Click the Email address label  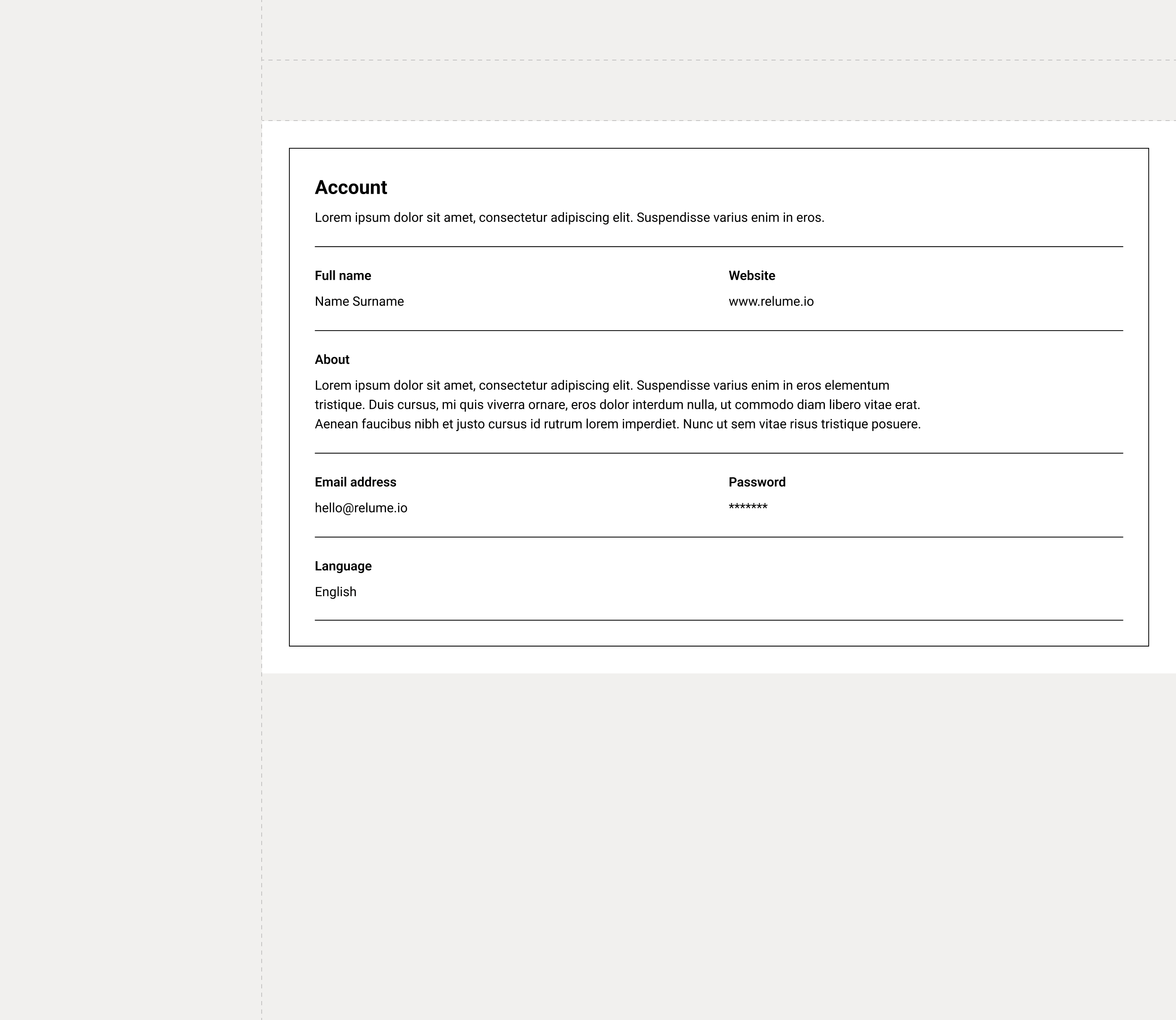(x=355, y=482)
